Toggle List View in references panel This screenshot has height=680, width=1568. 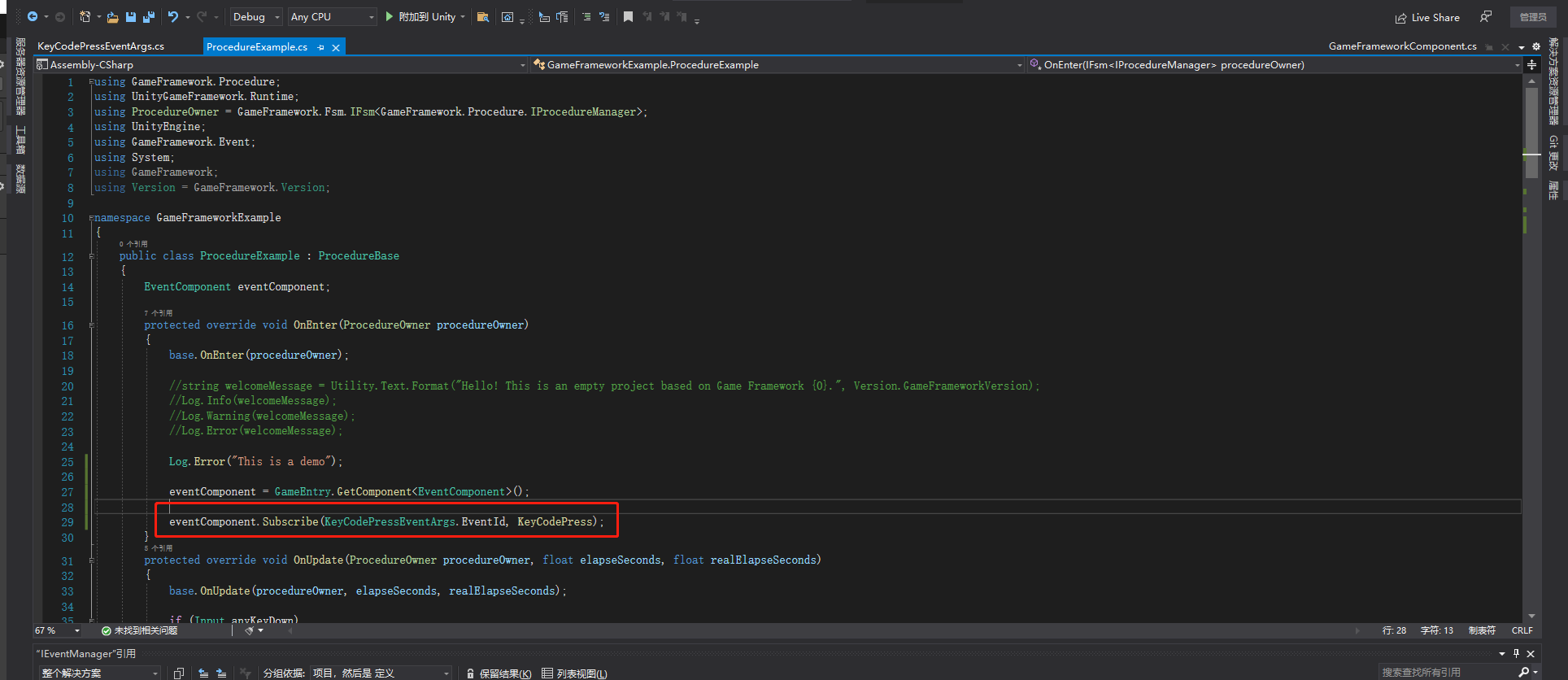pyautogui.click(x=575, y=673)
